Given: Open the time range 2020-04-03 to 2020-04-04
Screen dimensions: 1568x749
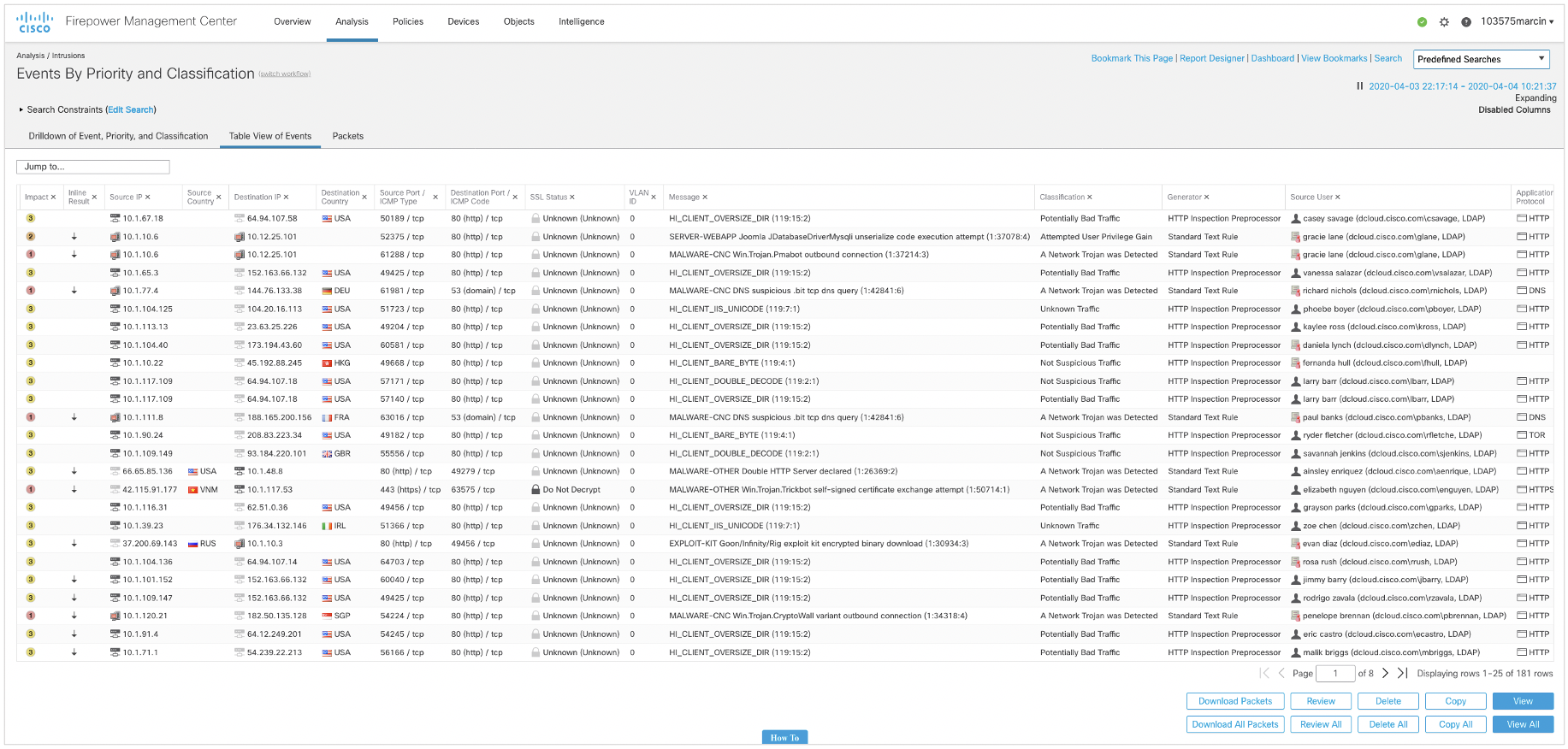Looking at the screenshot, I should pos(1463,86).
